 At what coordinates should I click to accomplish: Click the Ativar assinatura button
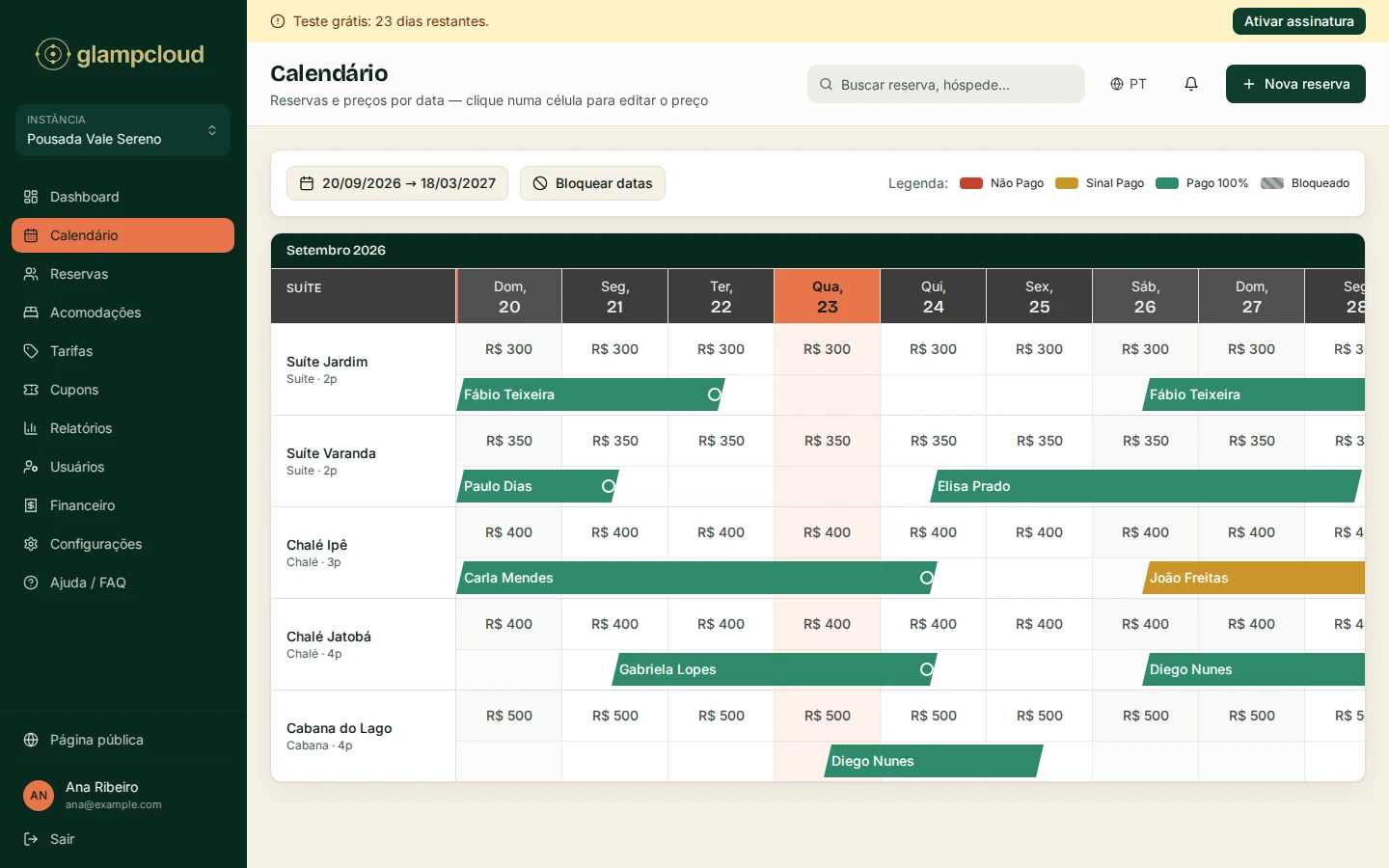click(x=1298, y=21)
